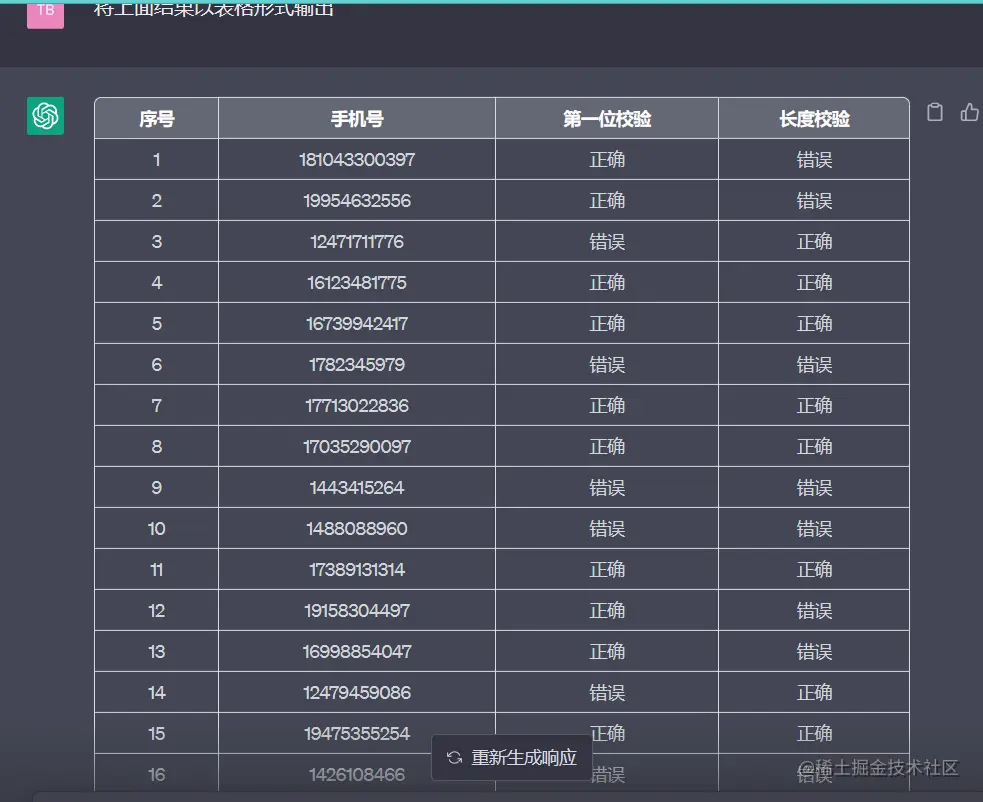Select phone number 17389131314

[x=357, y=570]
